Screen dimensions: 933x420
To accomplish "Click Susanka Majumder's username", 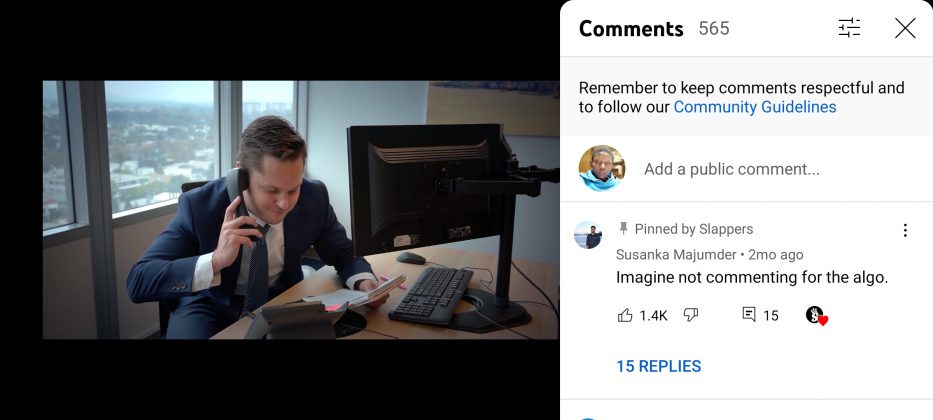I will pos(676,255).
